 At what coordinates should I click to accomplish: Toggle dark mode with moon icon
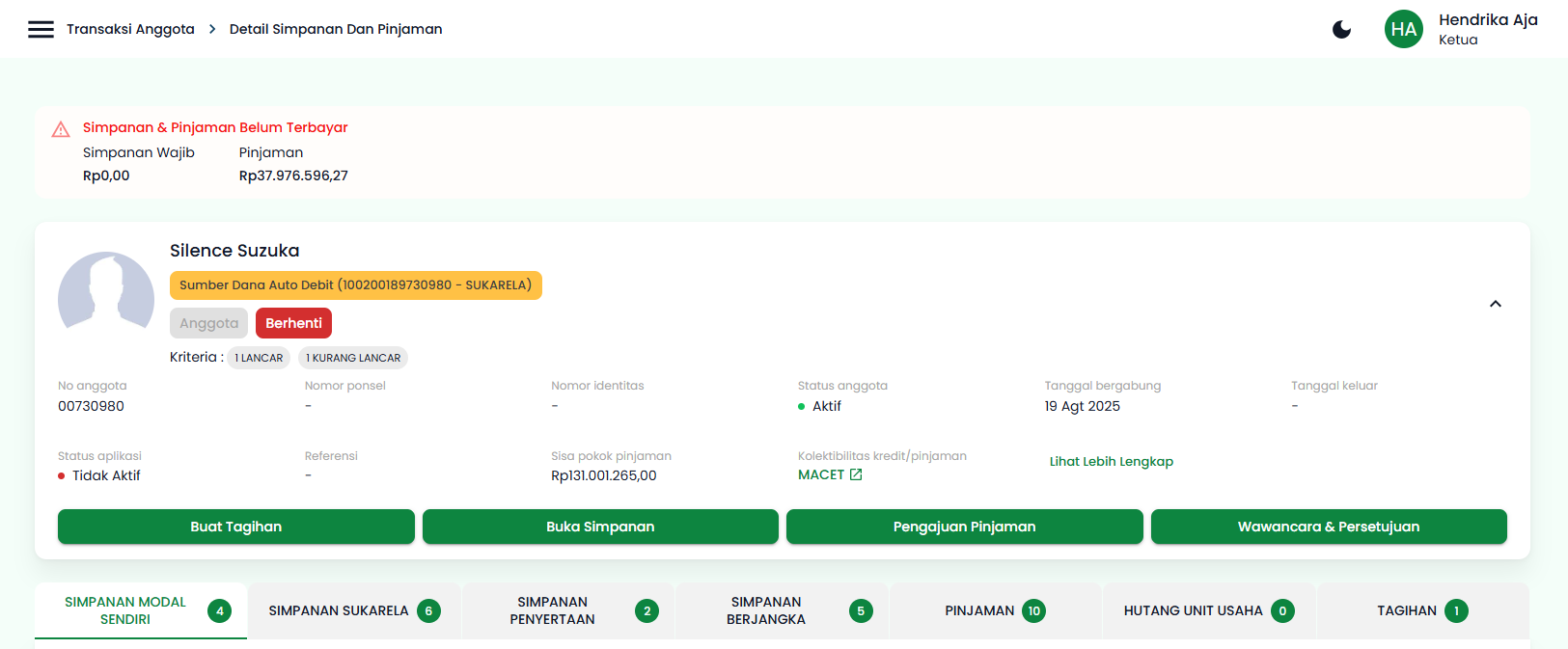(x=1341, y=30)
